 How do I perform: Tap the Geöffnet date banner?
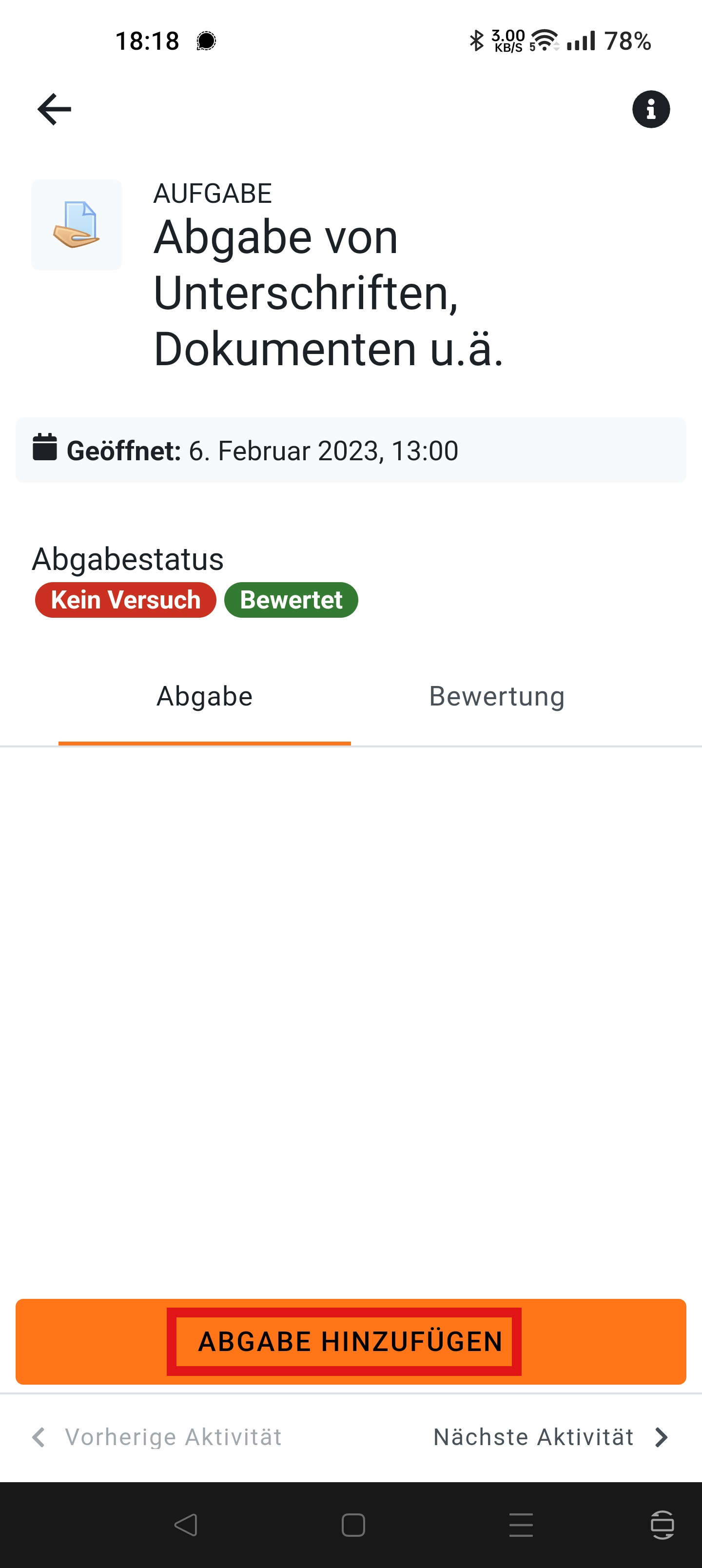(x=351, y=450)
